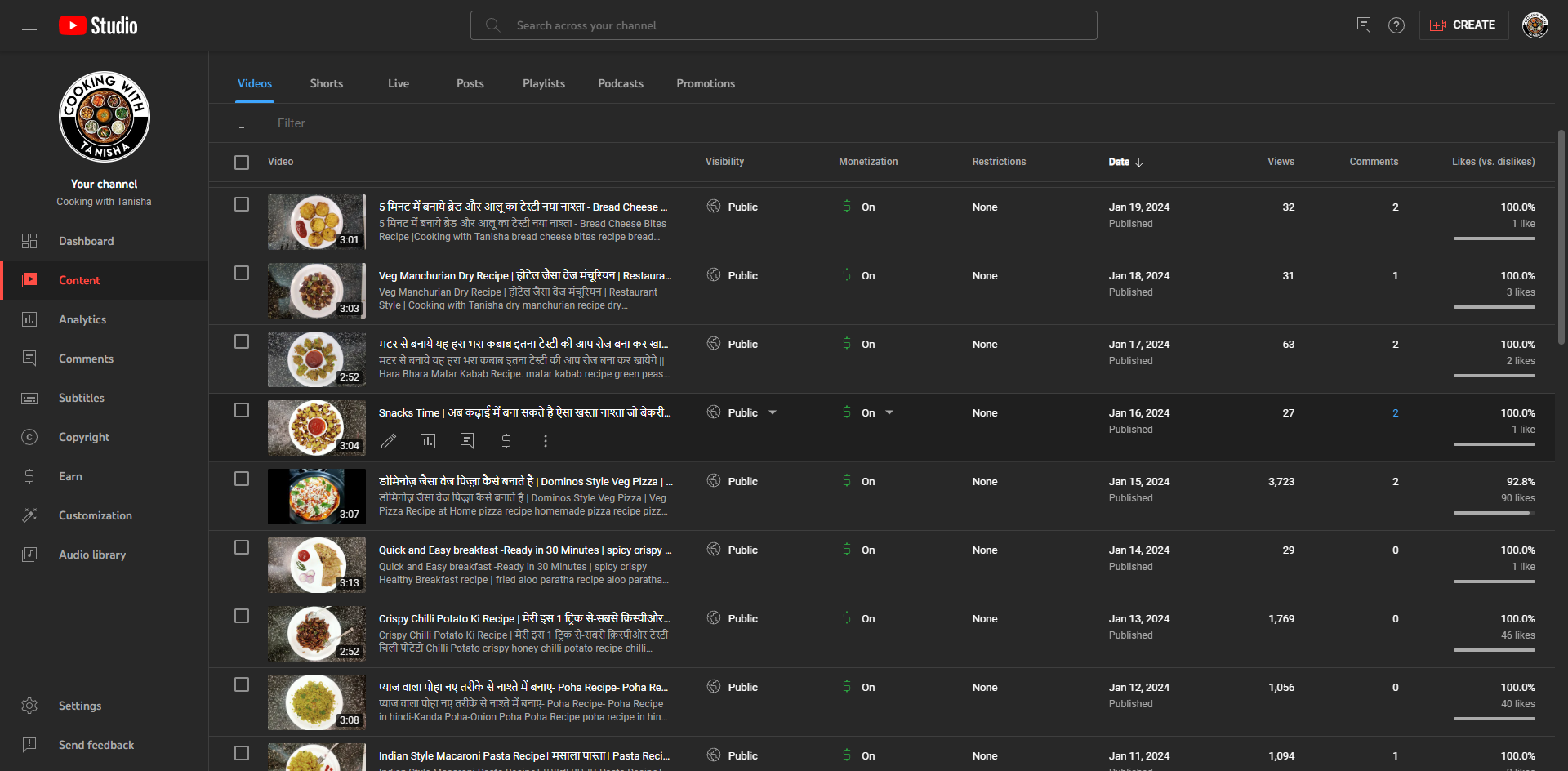Open three-dot options menu for Snacks Time video

546,441
